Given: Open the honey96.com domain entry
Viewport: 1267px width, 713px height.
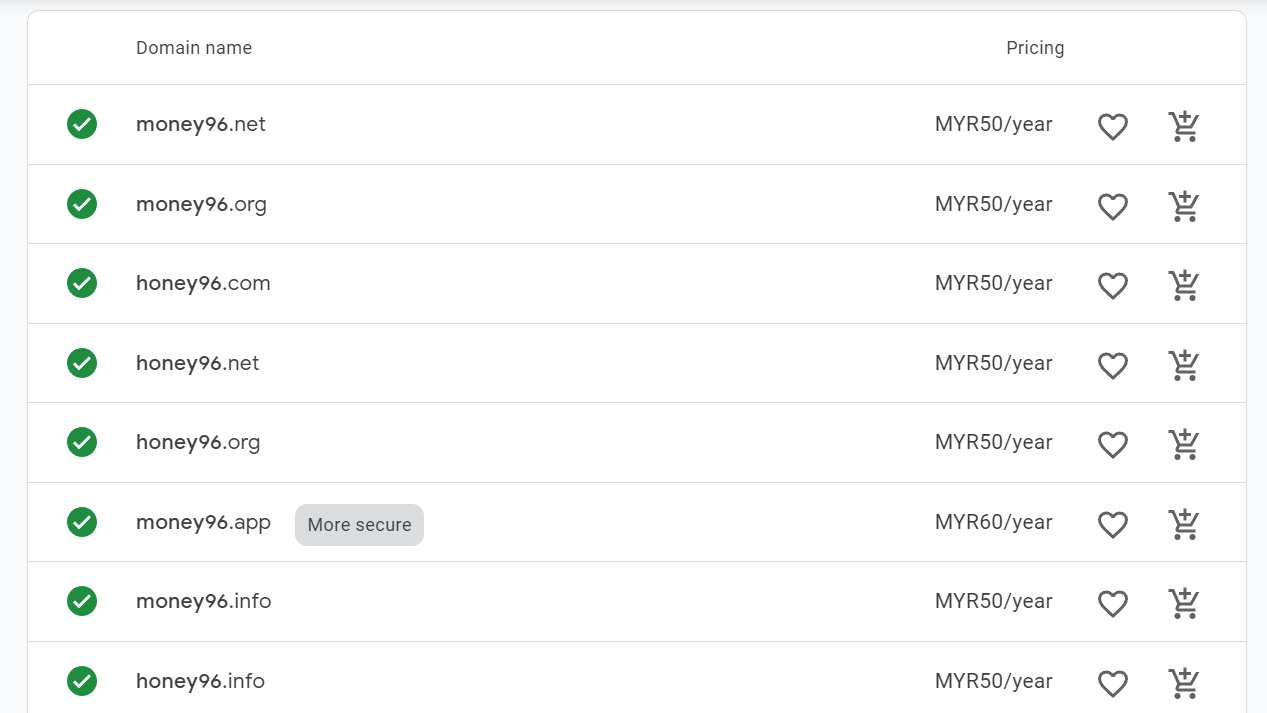Looking at the screenshot, I should [x=203, y=284].
